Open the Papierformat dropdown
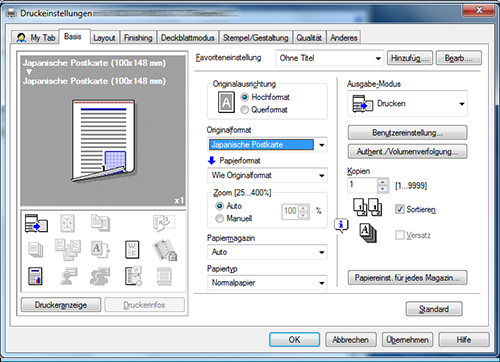The width and height of the screenshot is (500, 362). (x=267, y=175)
